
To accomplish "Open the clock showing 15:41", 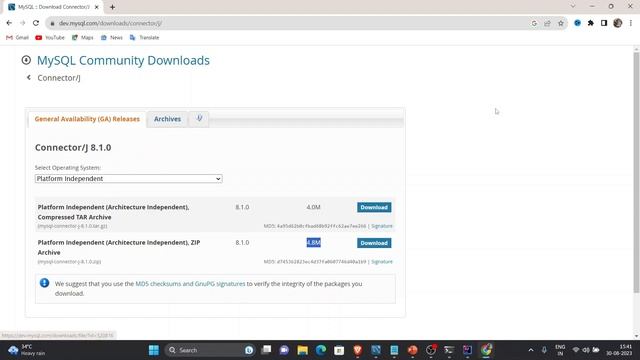I will 619,350.
